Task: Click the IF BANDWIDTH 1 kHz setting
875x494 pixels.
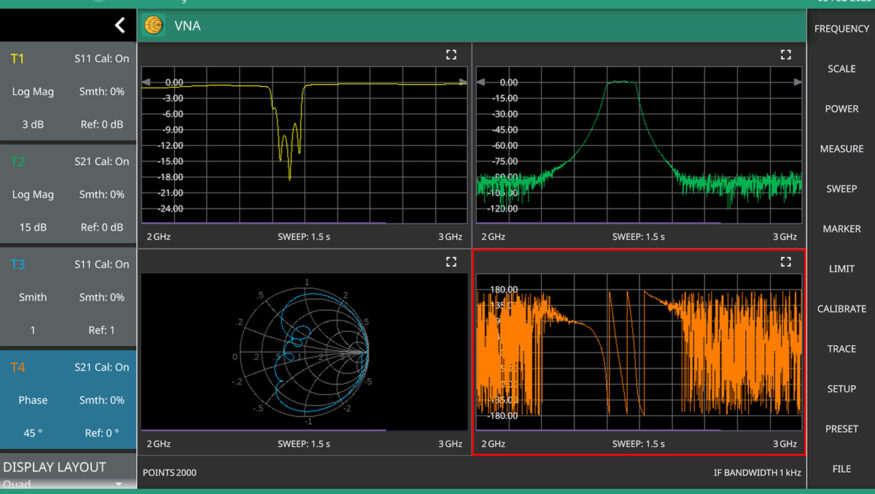Action: (x=749, y=472)
